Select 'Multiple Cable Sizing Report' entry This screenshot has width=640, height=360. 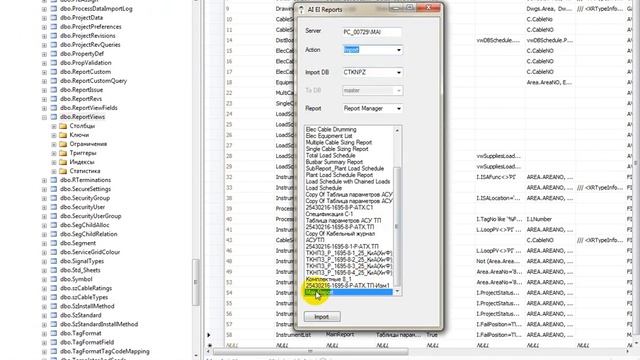tap(339, 142)
